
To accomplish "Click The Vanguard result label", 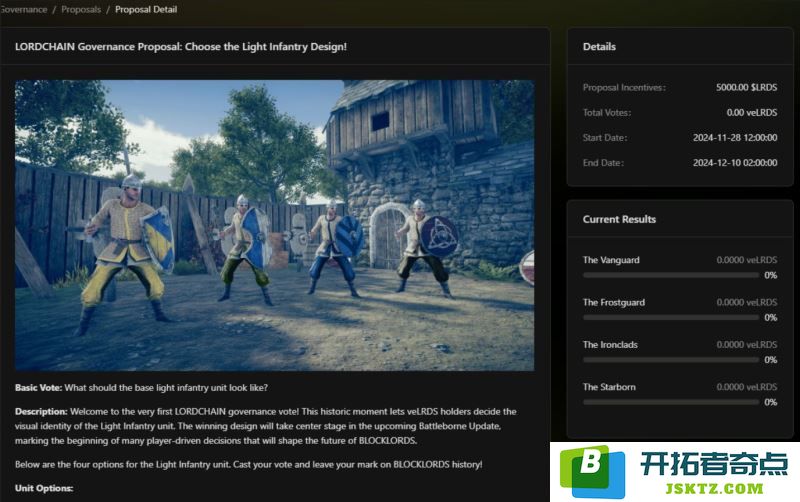I will [x=611, y=260].
